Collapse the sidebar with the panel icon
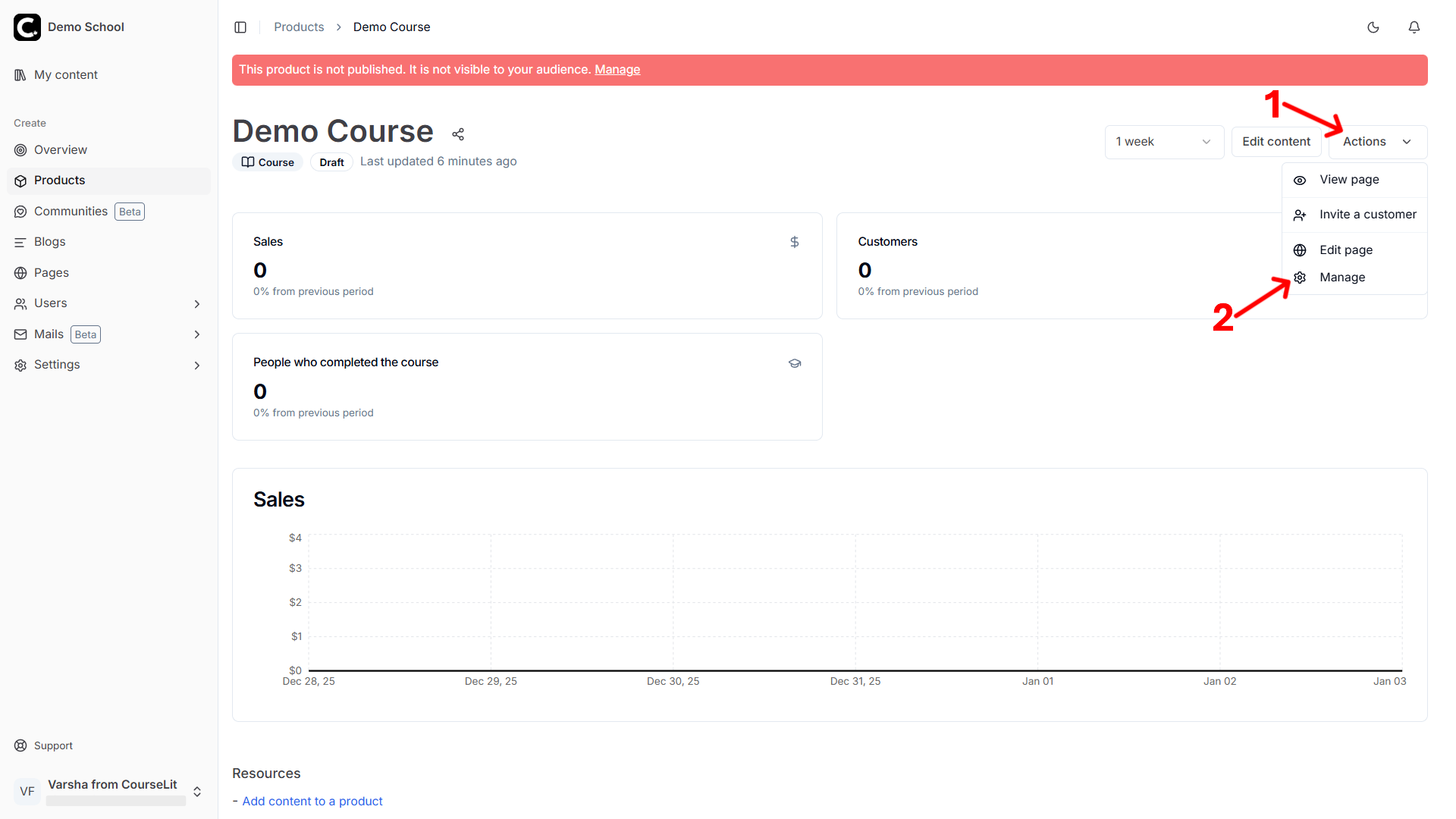 [240, 27]
